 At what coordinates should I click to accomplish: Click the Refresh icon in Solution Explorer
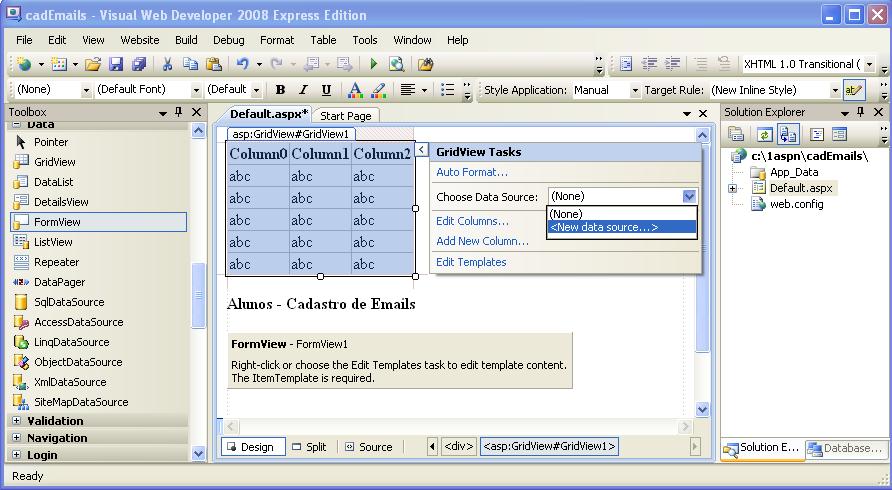point(765,134)
